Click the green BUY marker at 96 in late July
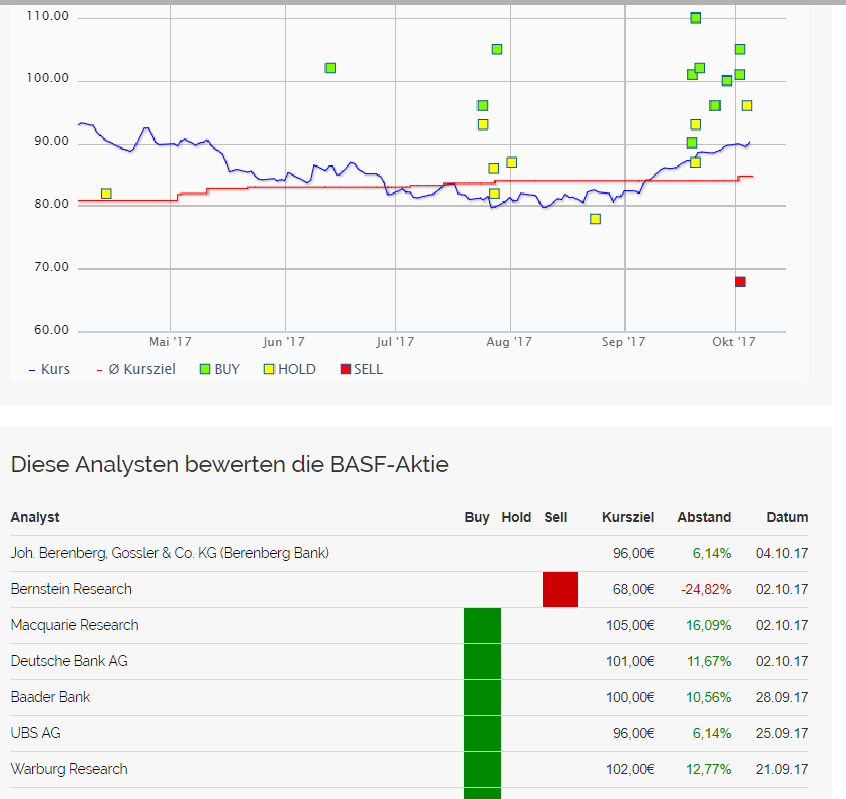 click(x=483, y=105)
